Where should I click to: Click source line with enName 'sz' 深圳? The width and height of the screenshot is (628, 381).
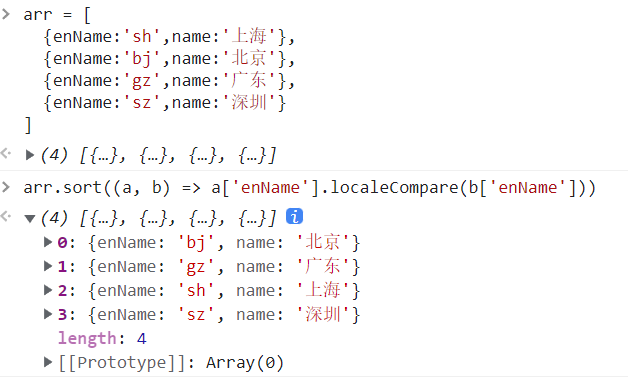(x=164, y=103)
